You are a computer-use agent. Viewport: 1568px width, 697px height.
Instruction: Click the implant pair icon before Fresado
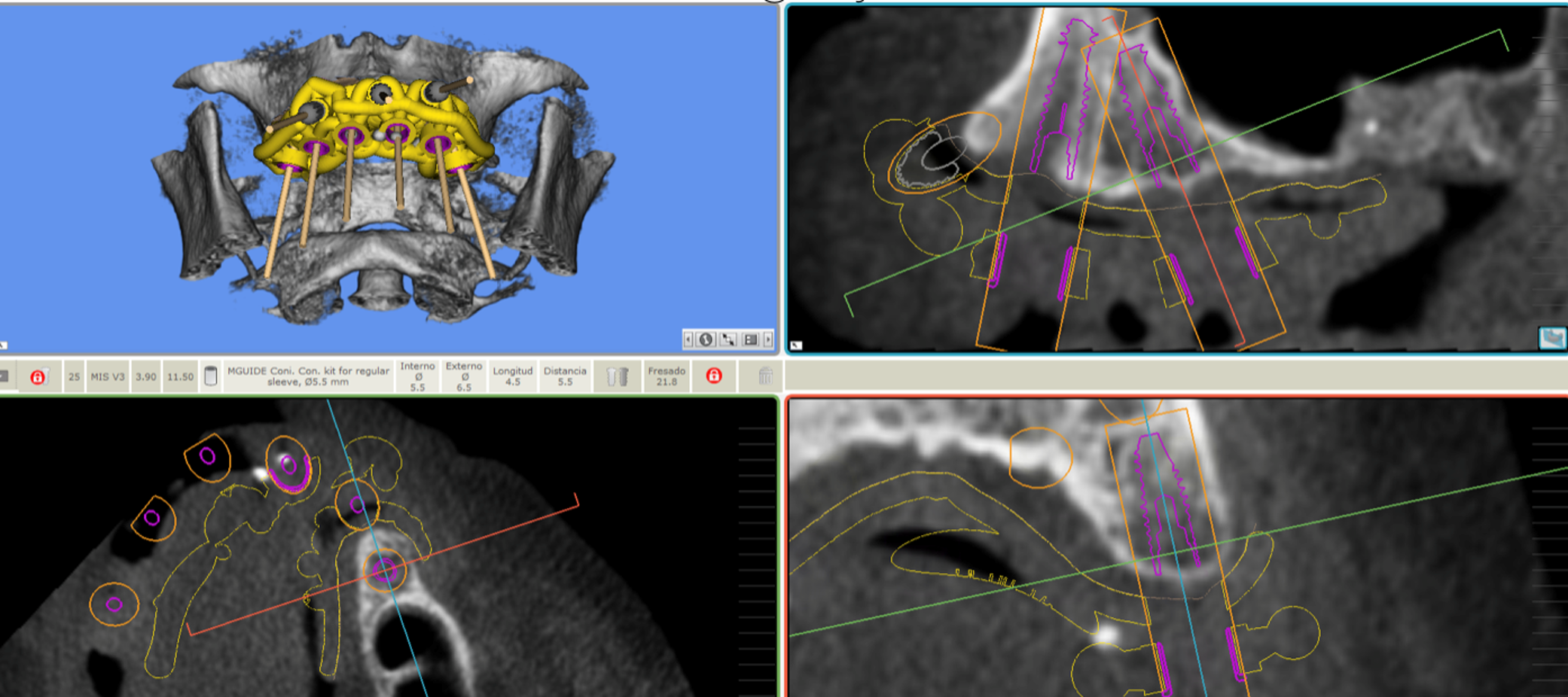tap(617, 376)
